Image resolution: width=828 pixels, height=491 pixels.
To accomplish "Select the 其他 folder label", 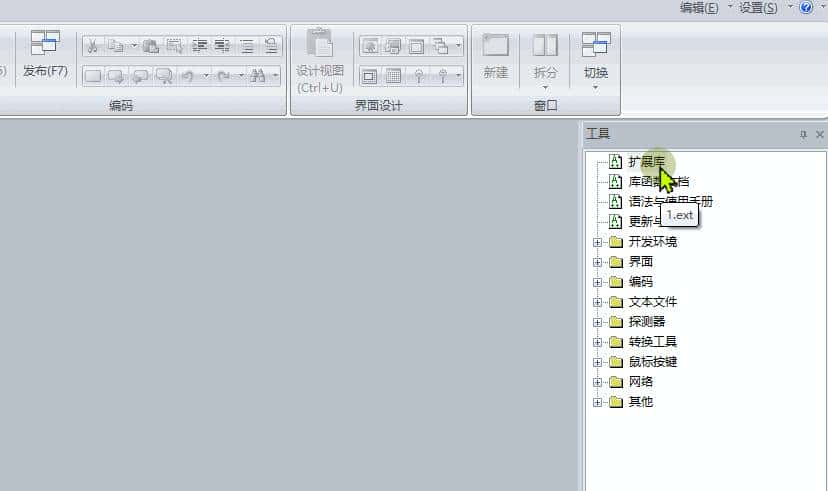I will pyautogui.click(x=641, y=402).
